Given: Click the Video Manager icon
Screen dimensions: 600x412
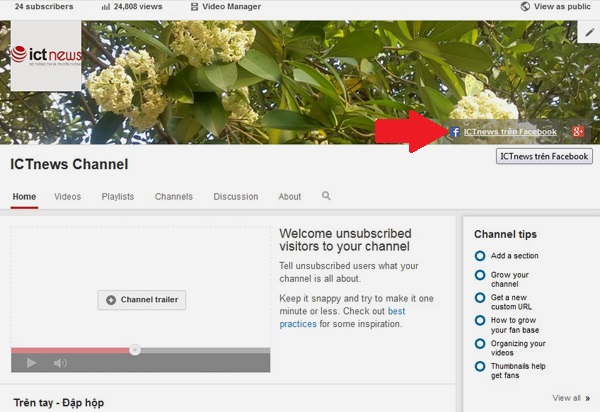Looking at the screenshot, I should [194, 7].
